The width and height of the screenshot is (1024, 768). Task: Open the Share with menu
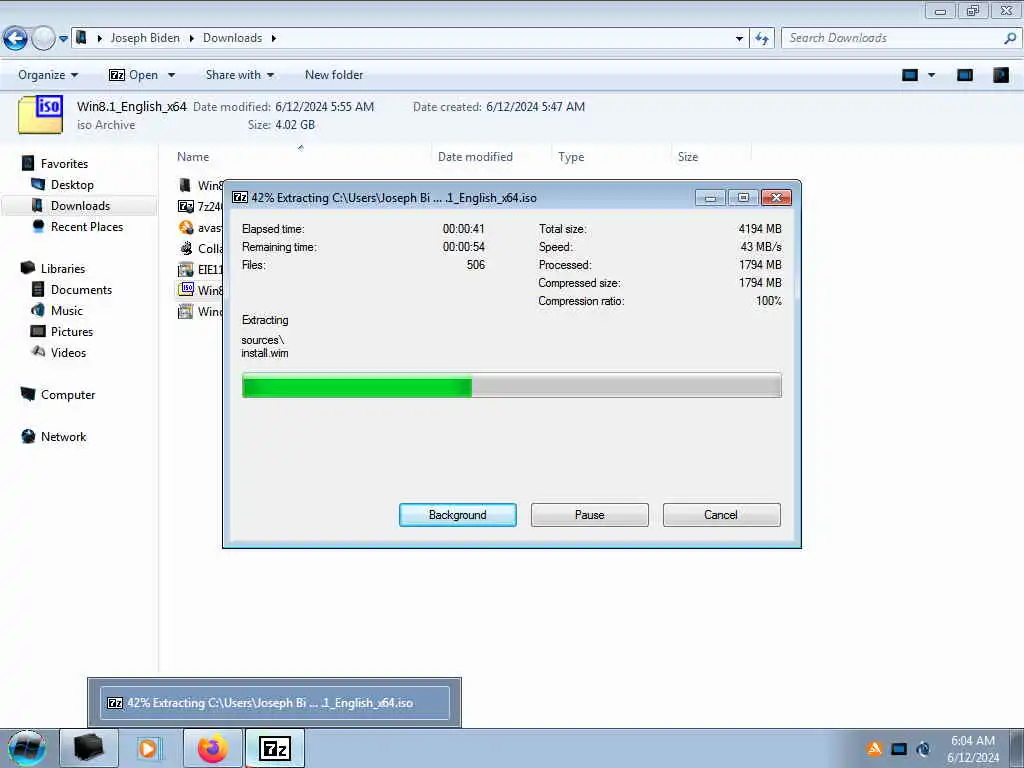[240, 74]
